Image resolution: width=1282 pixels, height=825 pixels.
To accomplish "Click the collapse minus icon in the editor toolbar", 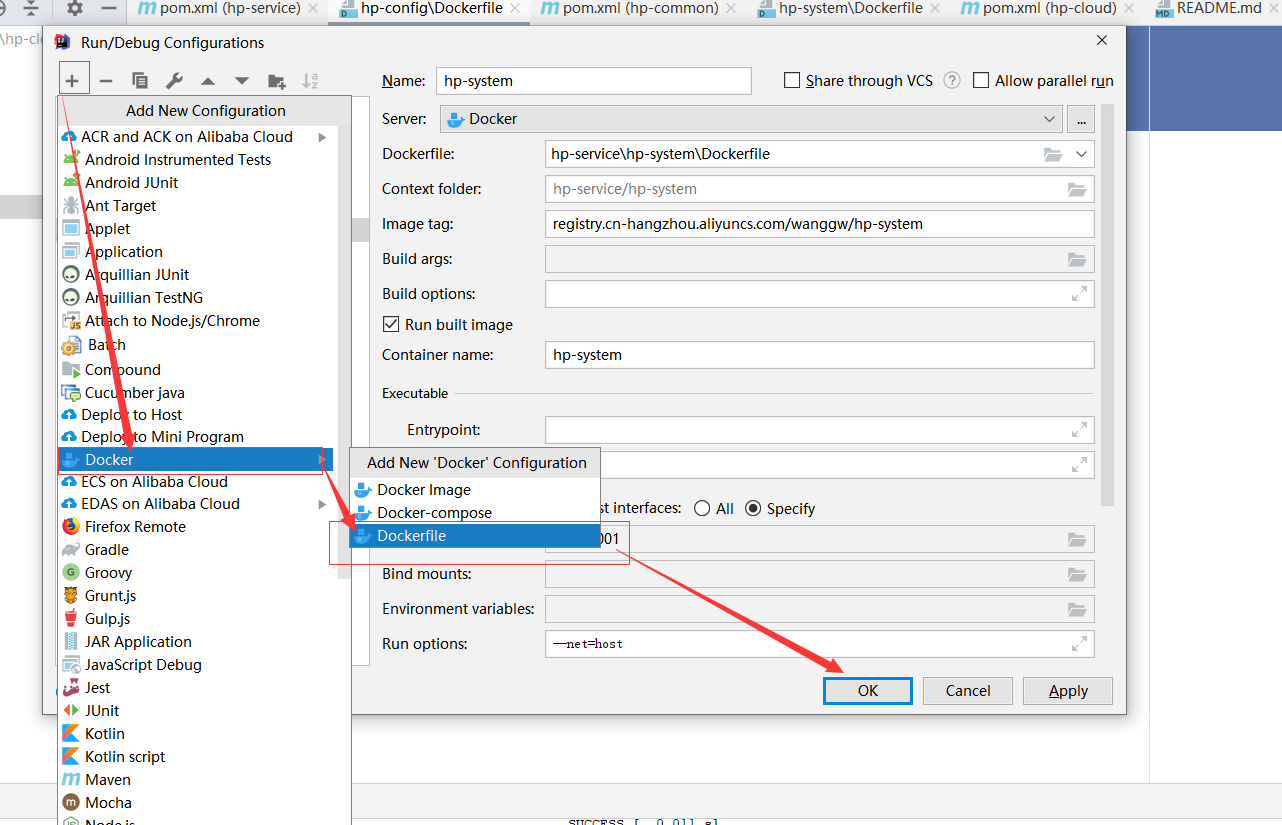I will (x=109, y=8).
